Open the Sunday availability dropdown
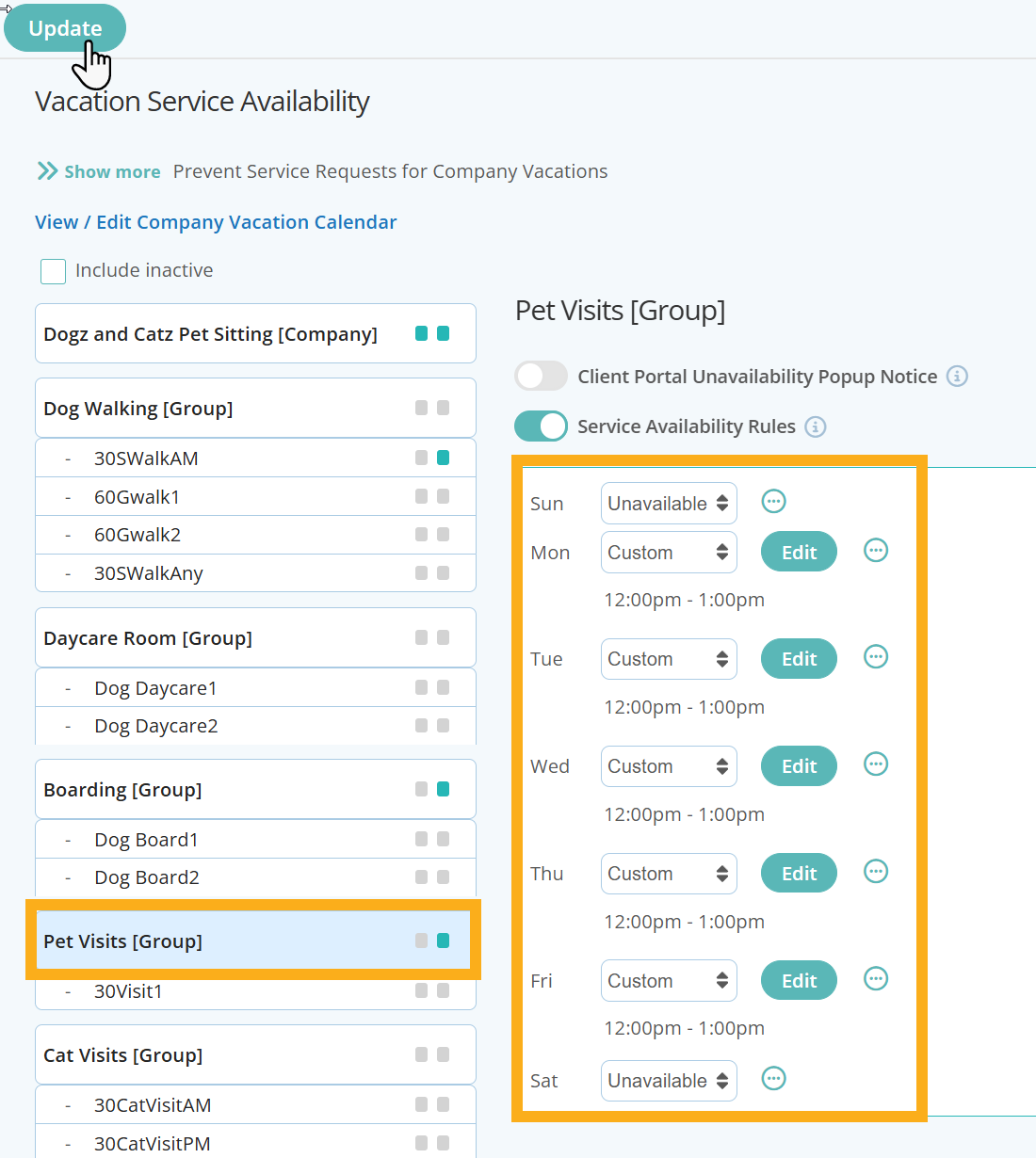The width and height of the screenshot is (1036, 1158). pos(668,503)
